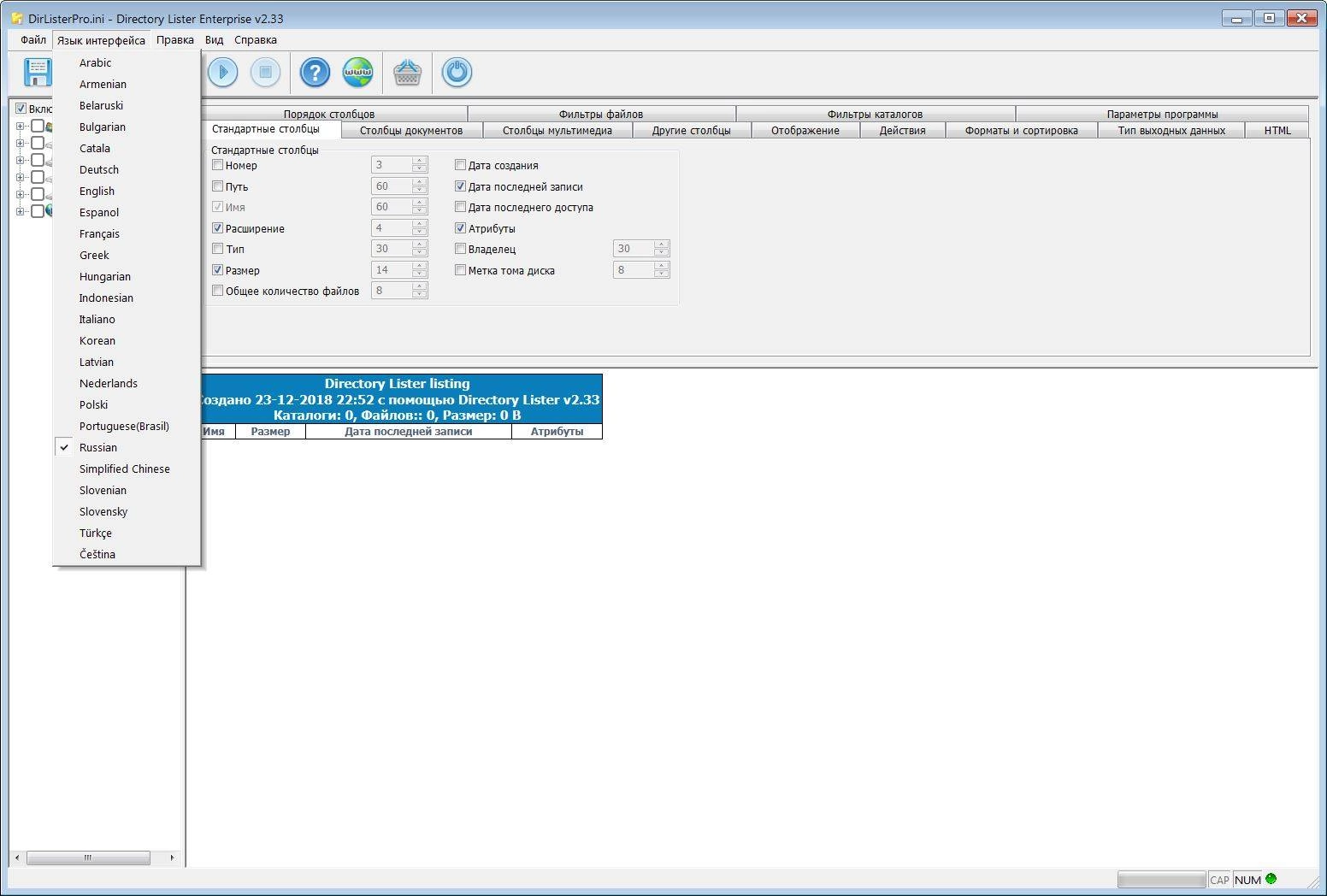Uncheck the Атрибуты checkbox
Image resolution: width=1327 pixels, height=896 pixels.
point(460,228)
